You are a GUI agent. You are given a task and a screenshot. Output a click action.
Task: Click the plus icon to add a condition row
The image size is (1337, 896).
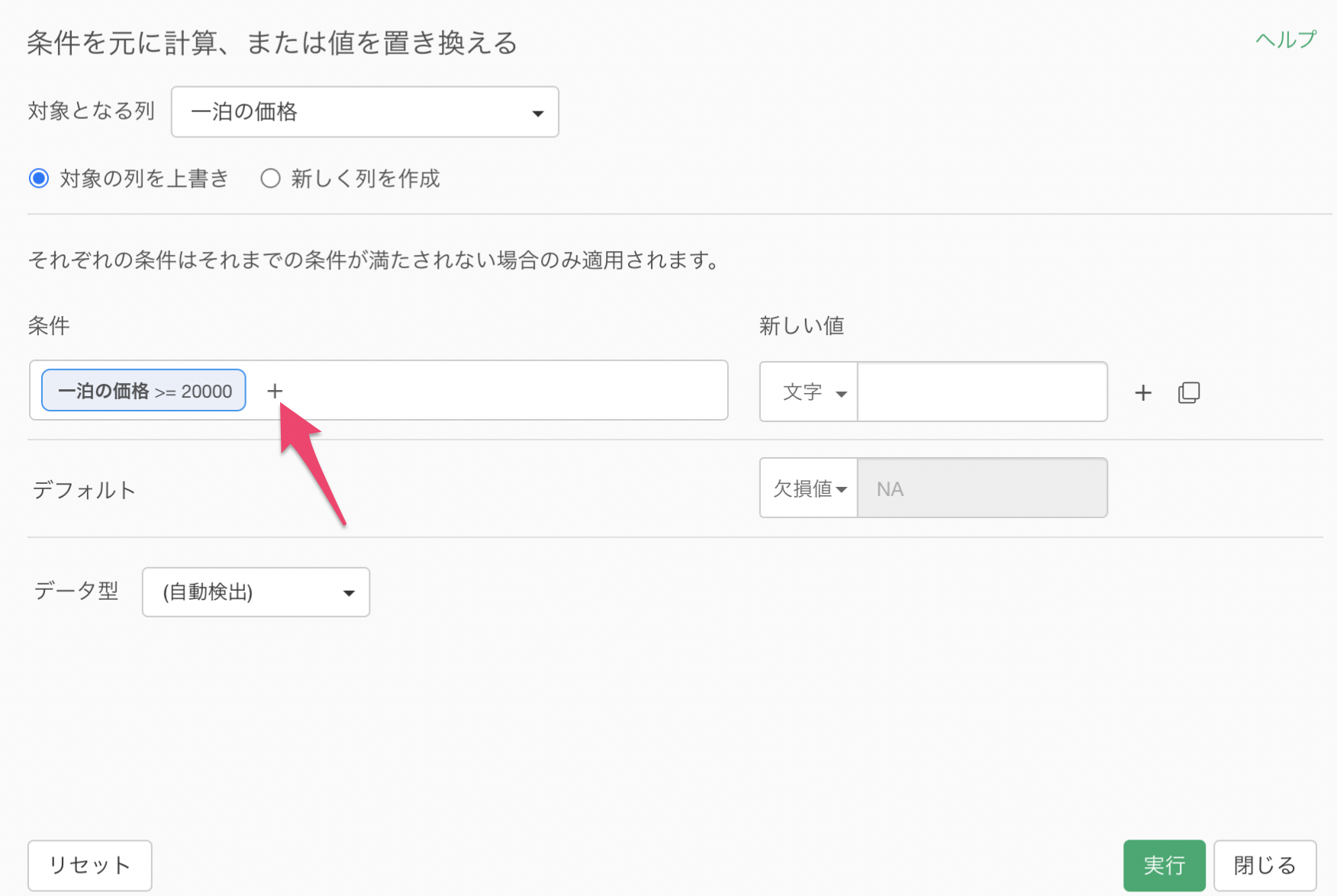tap(1142, 392)
